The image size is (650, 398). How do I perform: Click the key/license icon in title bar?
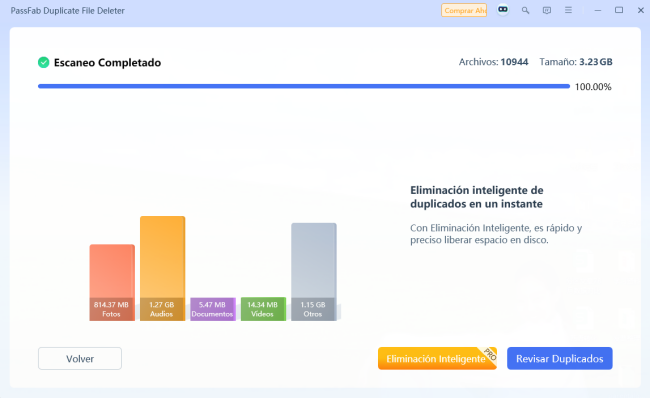tap(525, 10)
